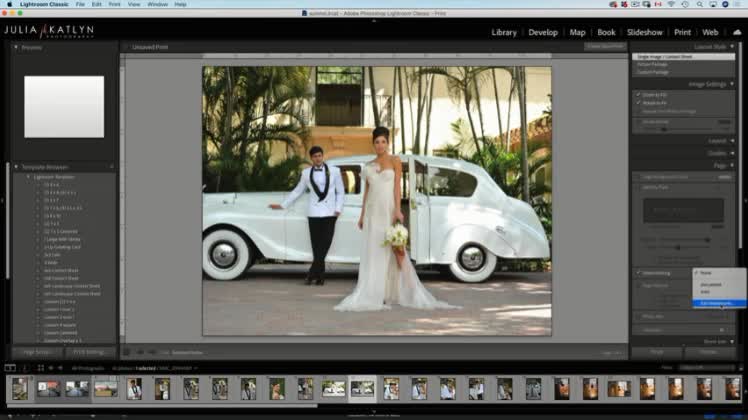The height and width of the screenshot is (420, 748).
Task: Click Create Saved Print button
Action: [x=605, y=47]
